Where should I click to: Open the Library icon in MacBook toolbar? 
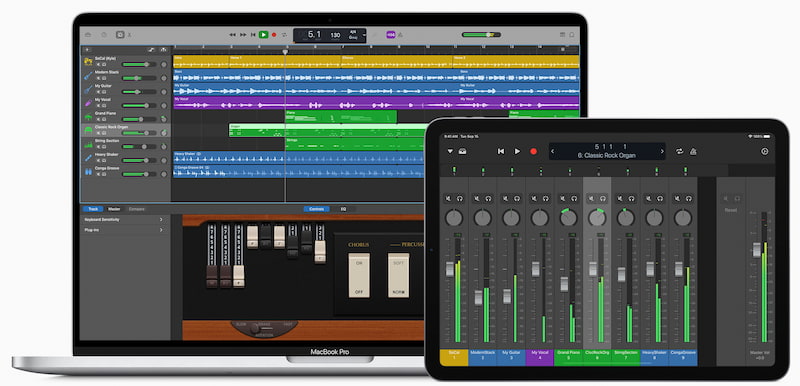88,35
